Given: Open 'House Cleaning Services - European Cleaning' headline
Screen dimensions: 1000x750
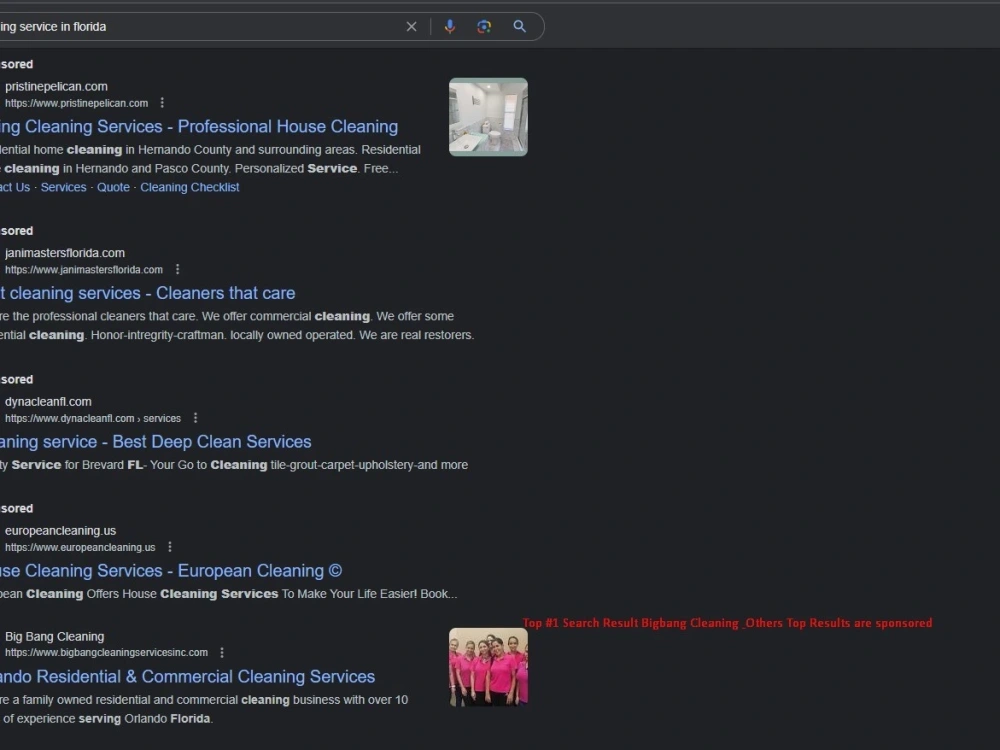Looking at the screenshot, I should 171,570.
